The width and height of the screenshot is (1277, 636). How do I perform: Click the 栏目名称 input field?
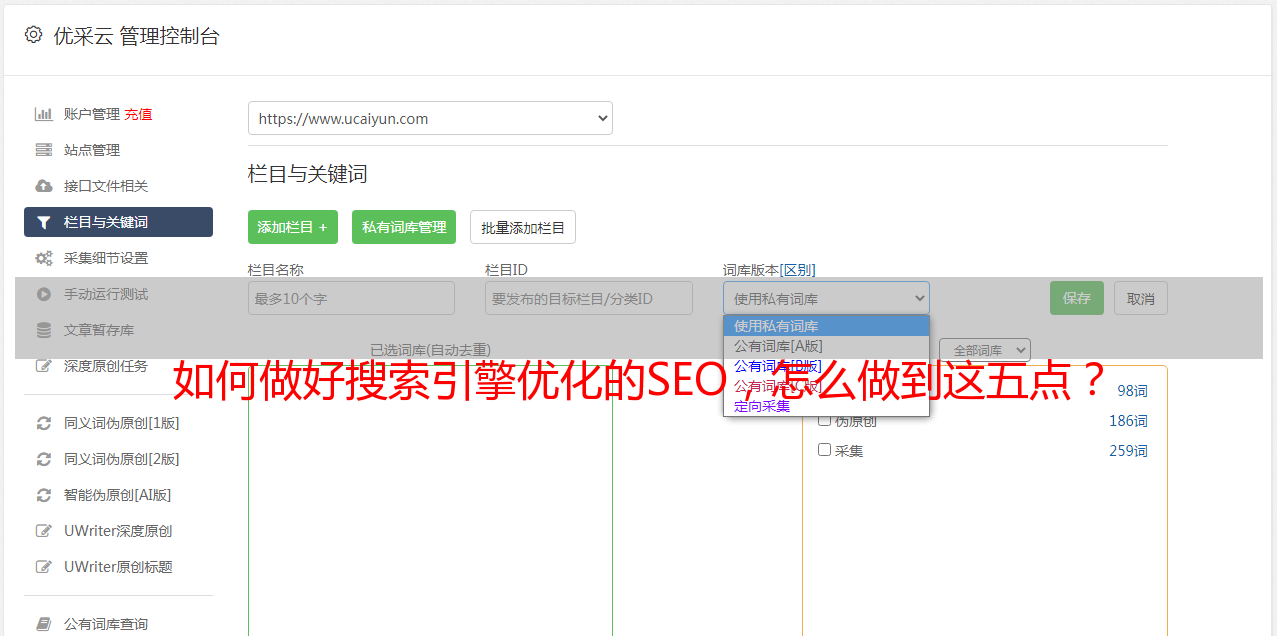tap(351, 298)
